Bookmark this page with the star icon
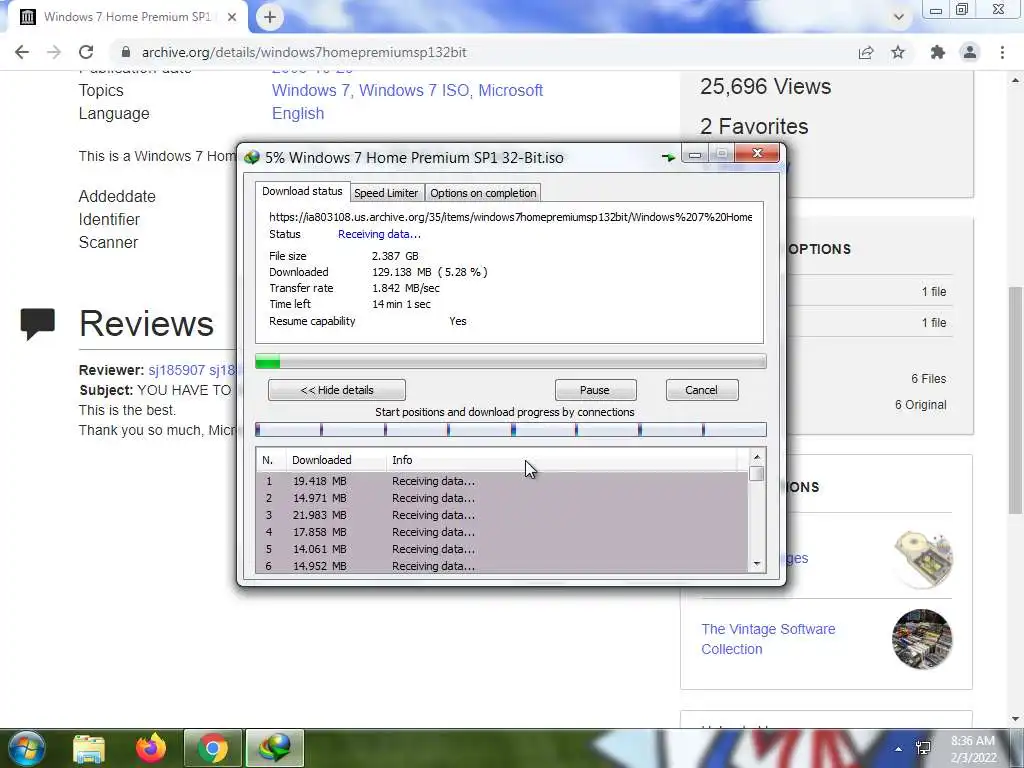The height and width of the screenshot is (768, 1024). click(898, 52)
